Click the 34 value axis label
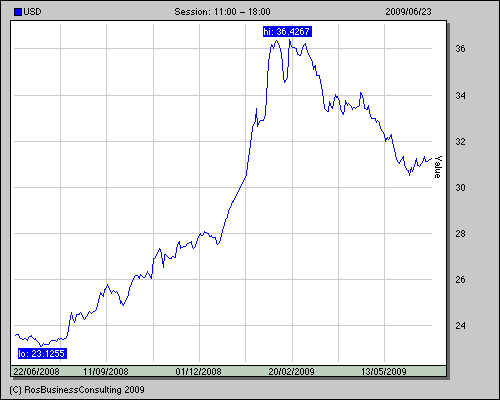The width and height of the screenshot is (500, 400). click(460, 96)
